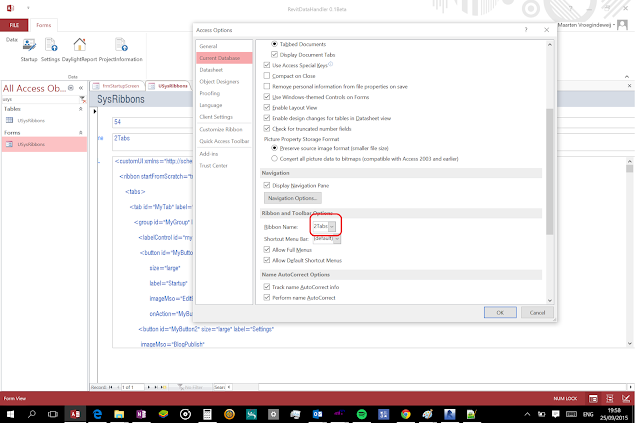640x423 pixels.
Task: Open the Ribbon Name dropdown
Action: (x=331, y=226)
